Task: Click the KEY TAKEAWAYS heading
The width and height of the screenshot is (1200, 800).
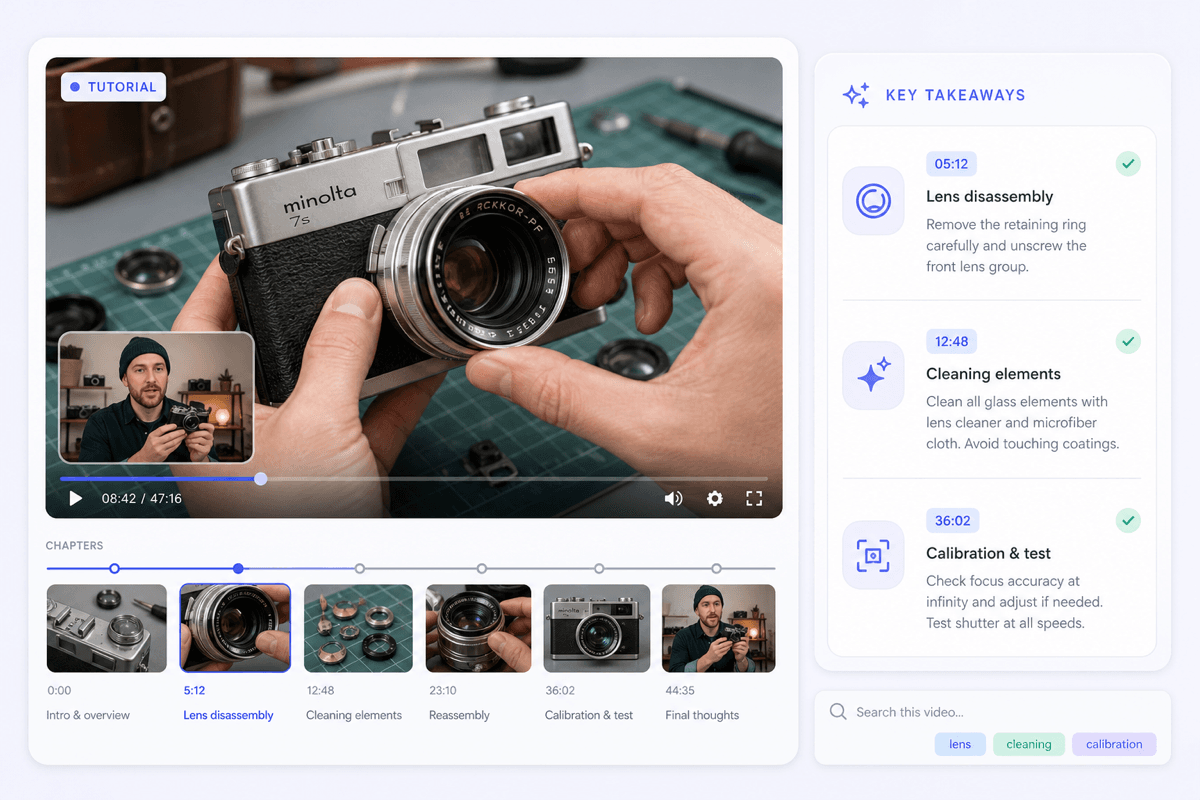Action: coord(955,95)
